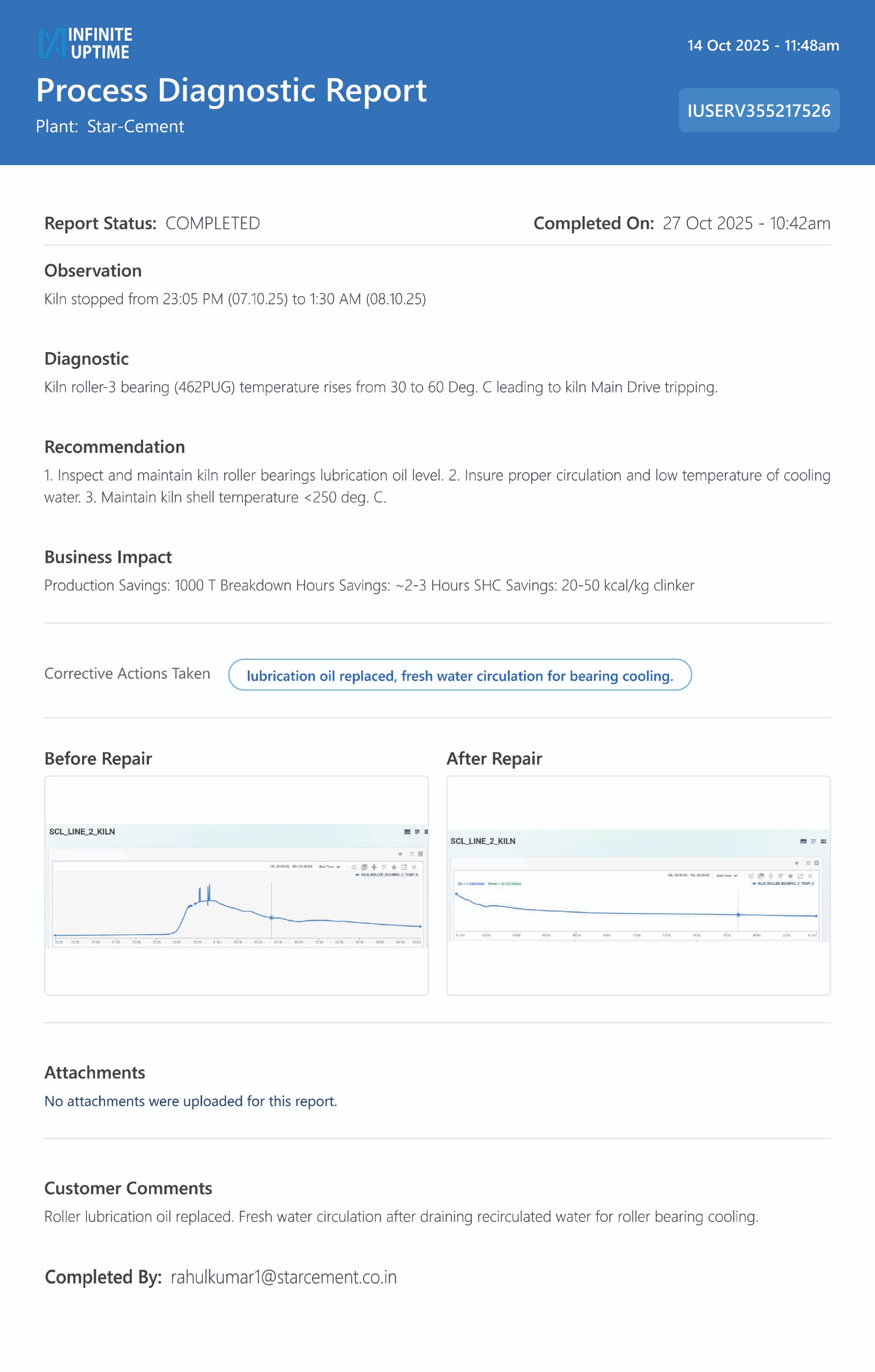Click the open-in-new-window icon in Before Repair chart
Screen dimensions: 875x1372
tap(404, 867)
